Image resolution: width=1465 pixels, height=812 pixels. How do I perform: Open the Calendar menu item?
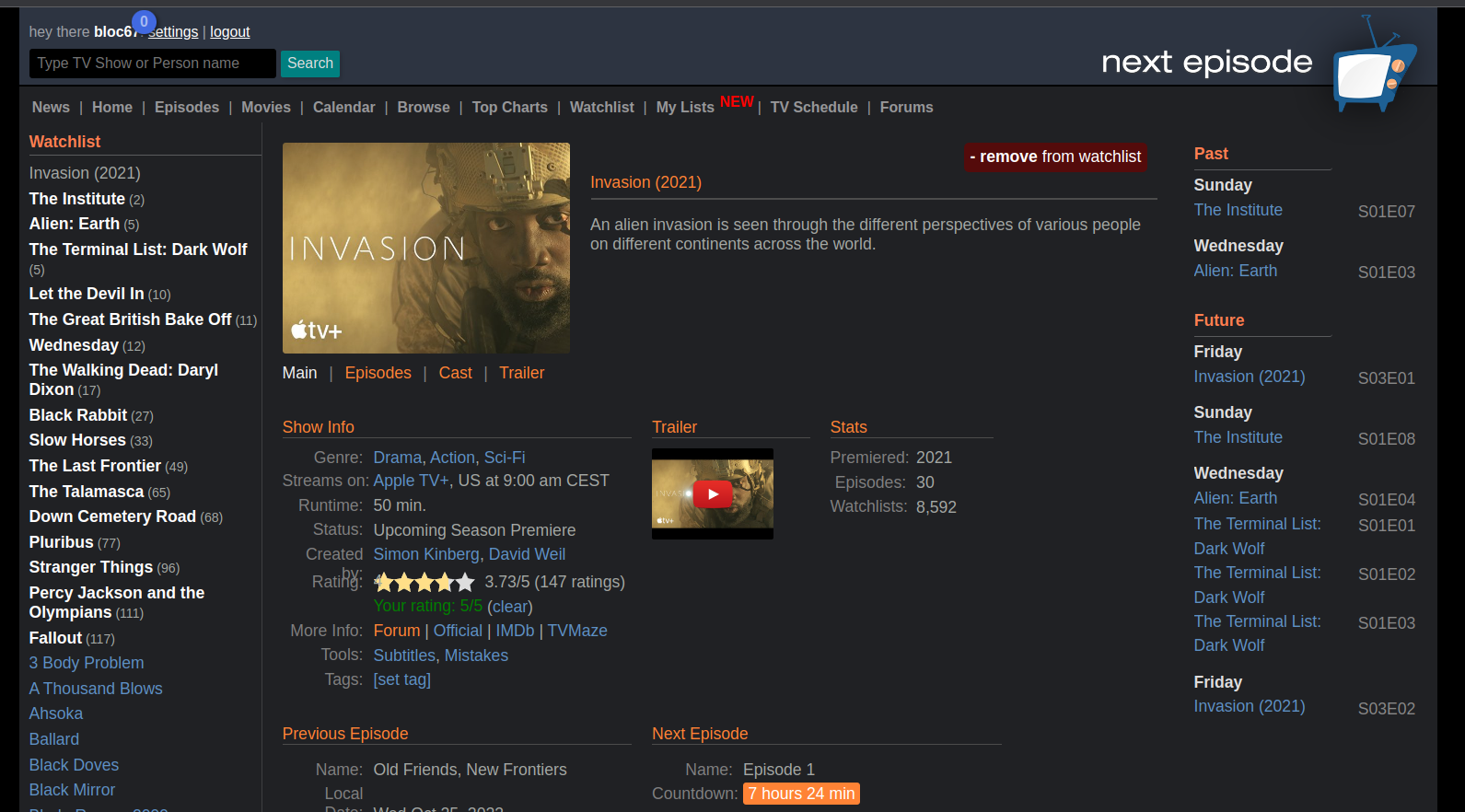coord(344,108)
